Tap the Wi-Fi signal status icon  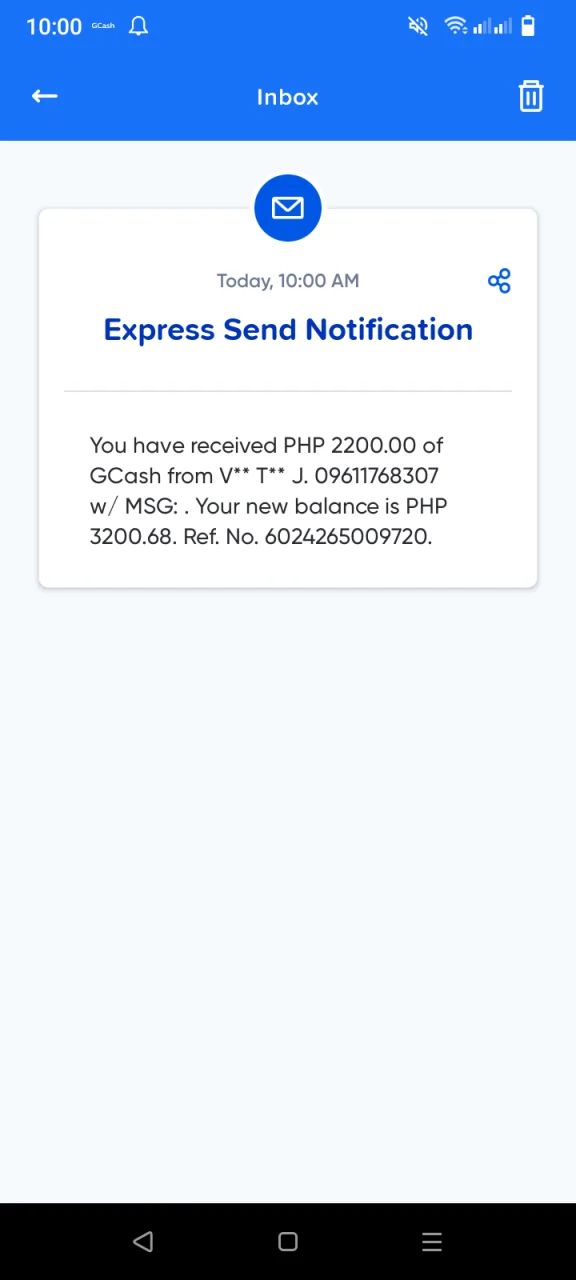tap(456, 26)
